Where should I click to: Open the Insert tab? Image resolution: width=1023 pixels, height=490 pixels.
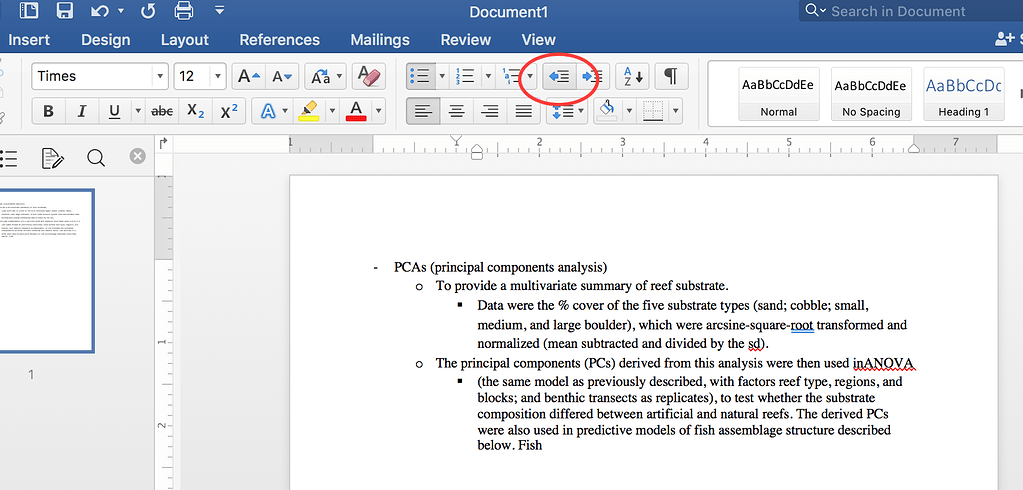[x=29, y=40]
